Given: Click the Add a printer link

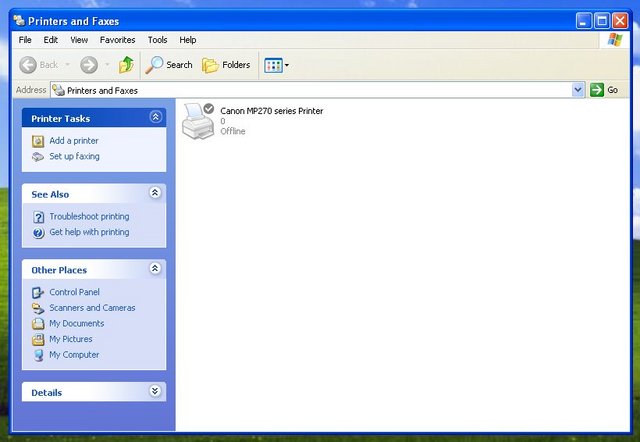Looking at the screenshot, I should coord(74,141).
